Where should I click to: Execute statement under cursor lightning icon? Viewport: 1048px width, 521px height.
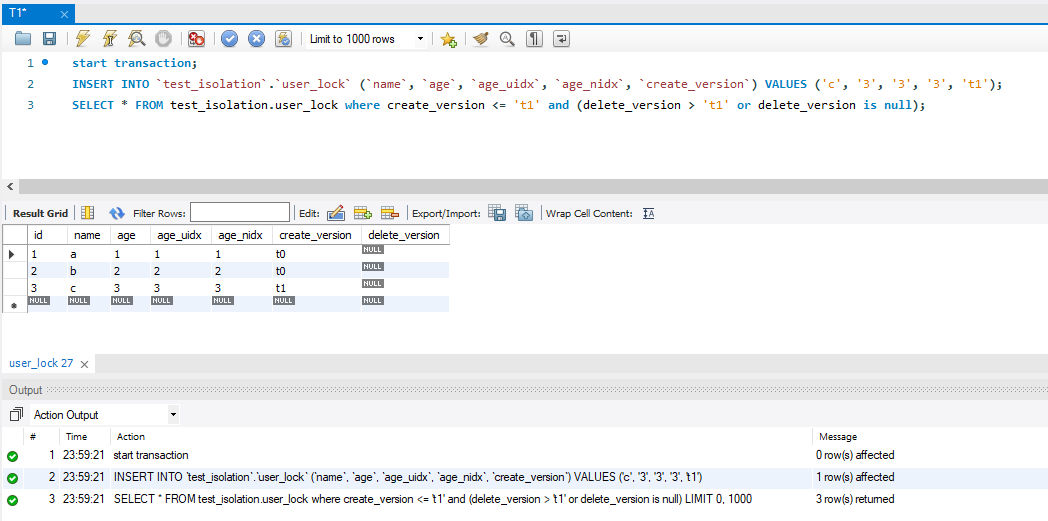pos(110,39)
